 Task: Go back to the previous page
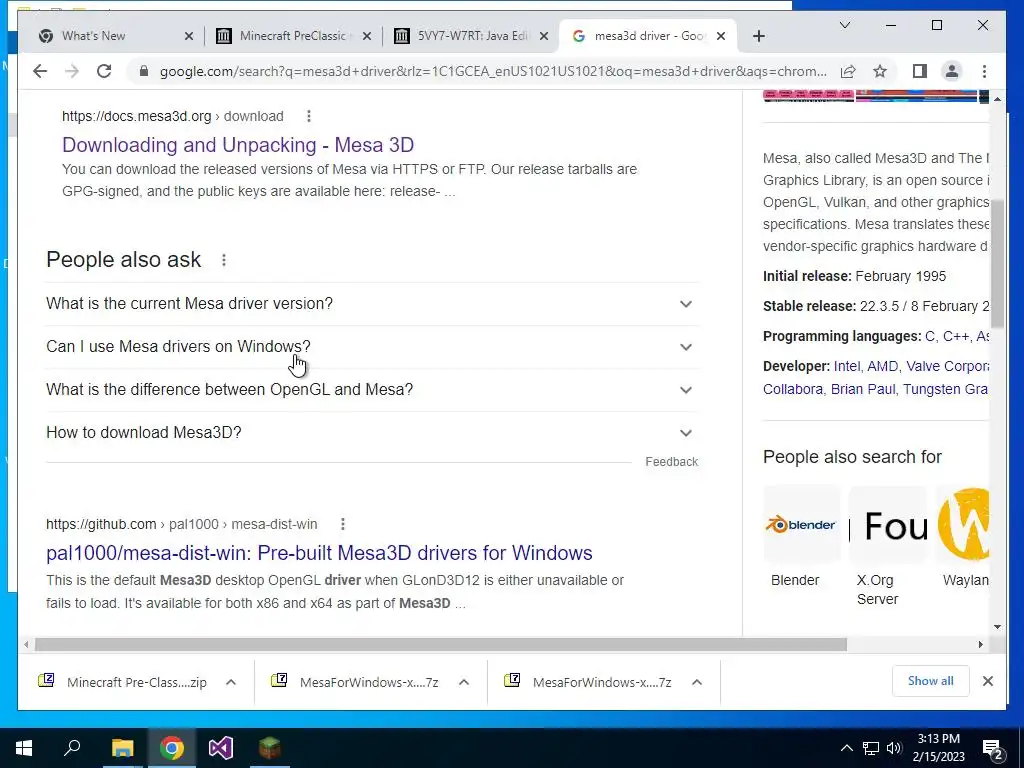[40, 71]
